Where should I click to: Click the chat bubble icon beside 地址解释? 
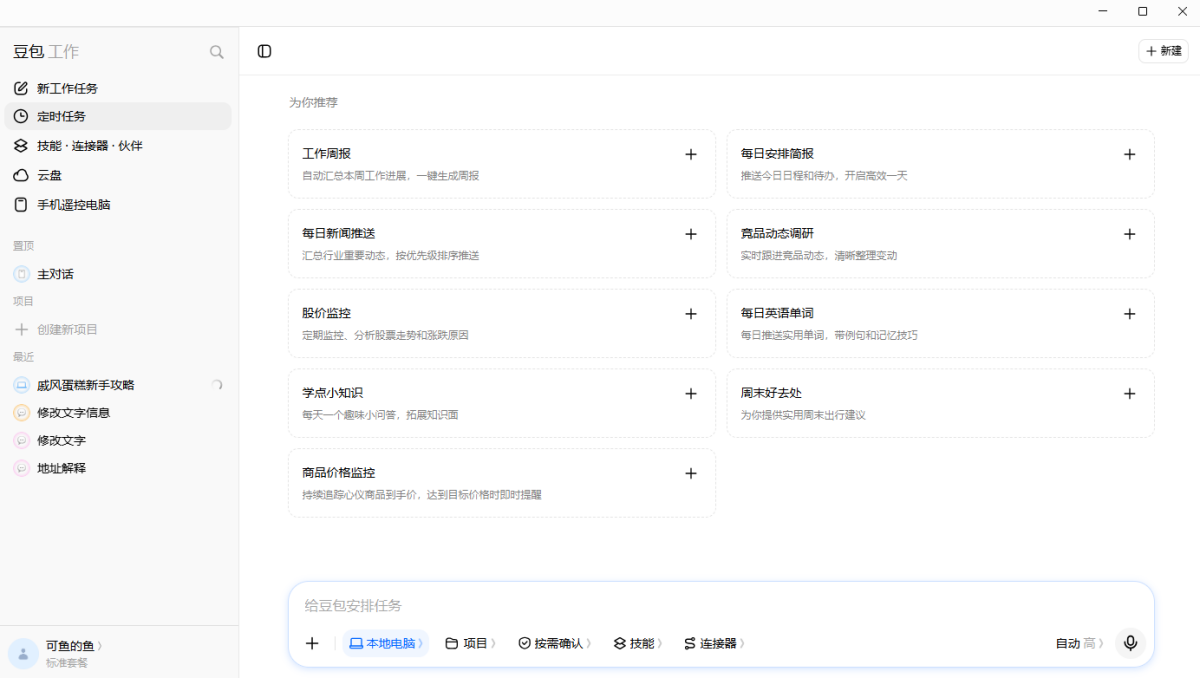[21, 468]
